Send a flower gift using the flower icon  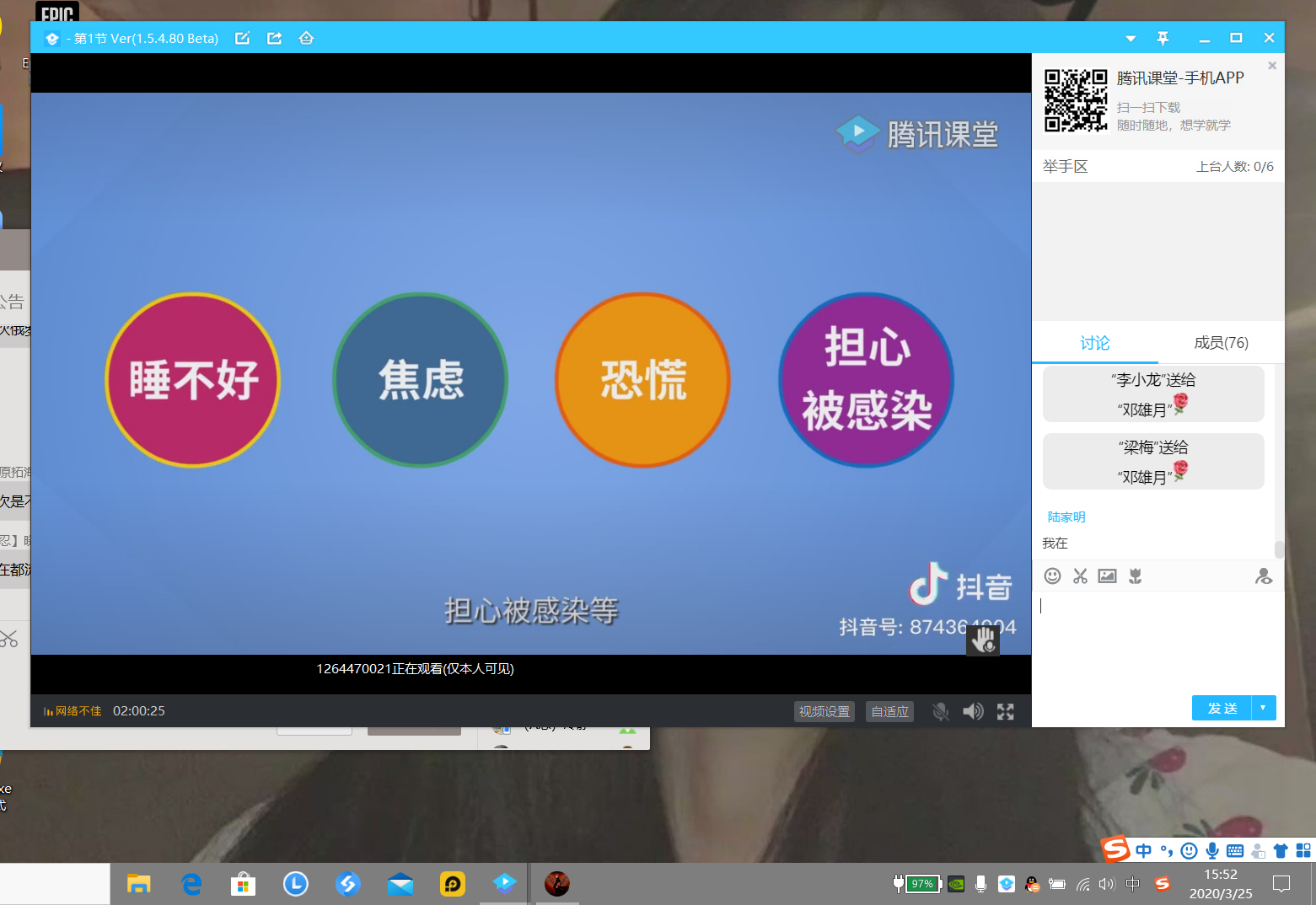pos(1136,576)
